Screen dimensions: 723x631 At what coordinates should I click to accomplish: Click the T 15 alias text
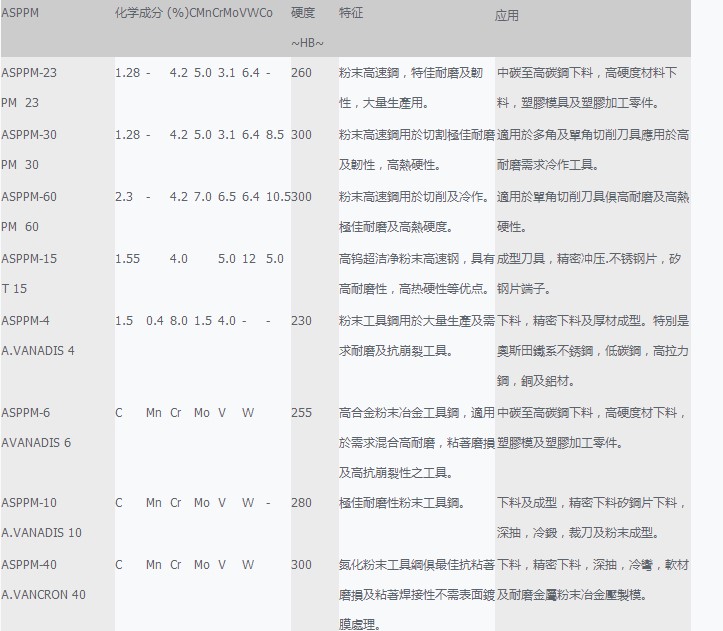pos(14,289)
